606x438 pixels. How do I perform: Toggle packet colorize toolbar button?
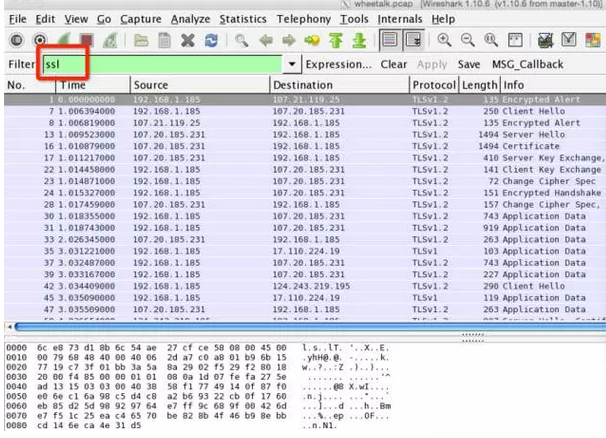385,41
